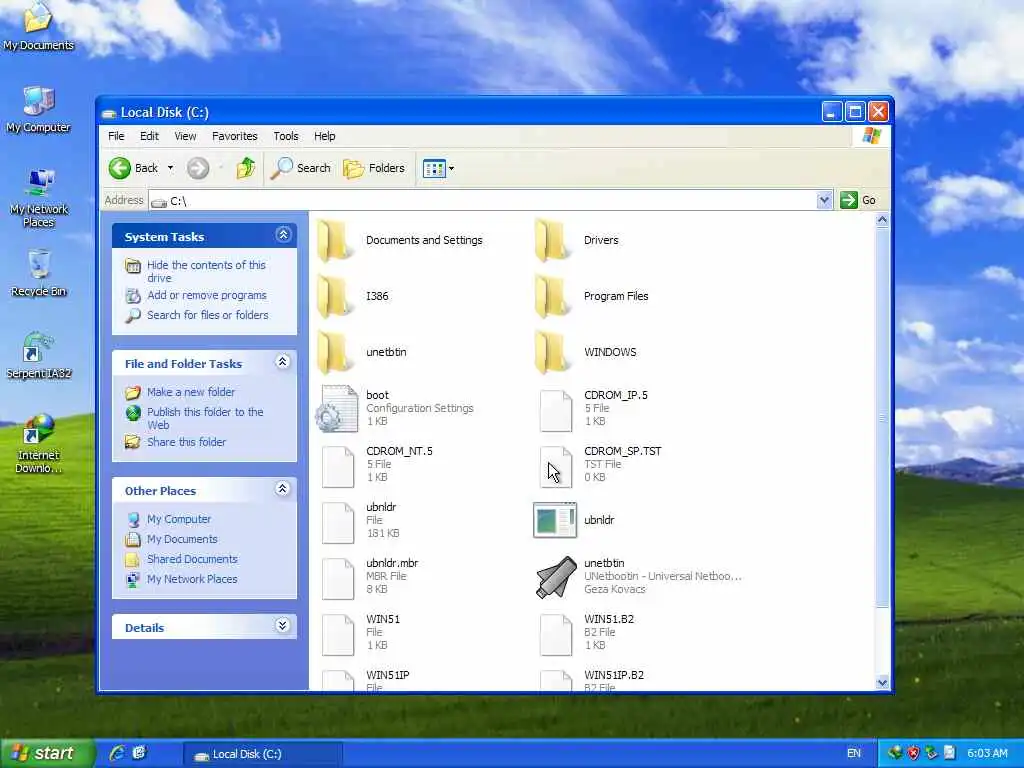Open the Help menu
The width and height of the screenshot is (1024, 768).
coord(325,136)
